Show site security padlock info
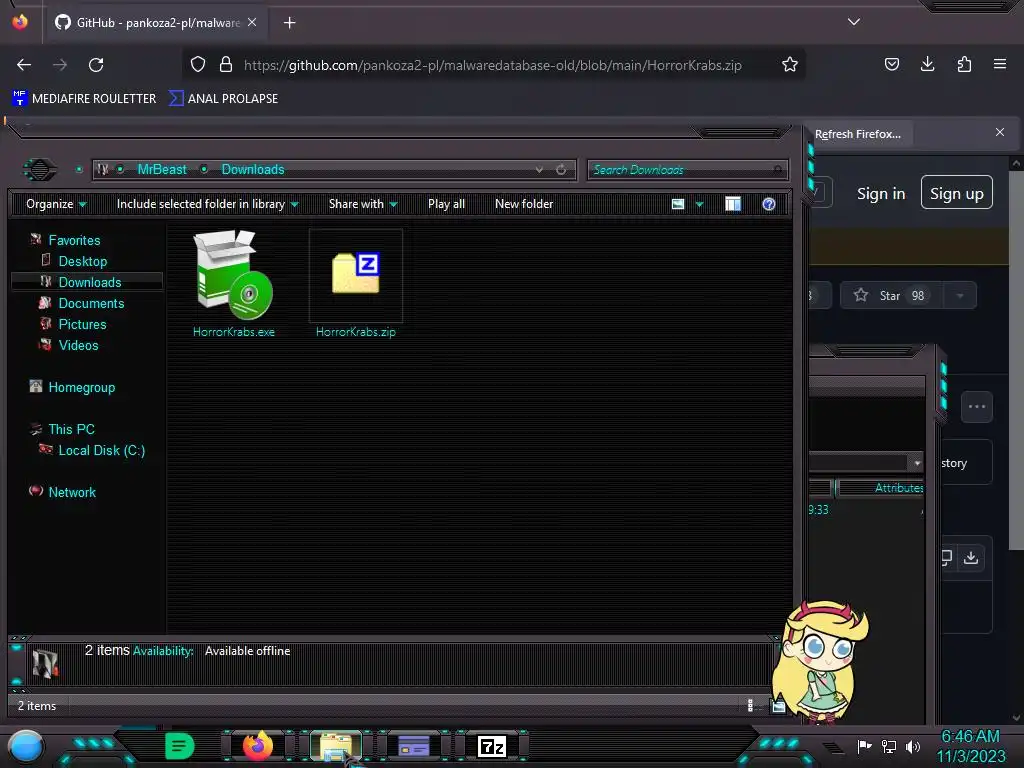 (x=226, y=65)
